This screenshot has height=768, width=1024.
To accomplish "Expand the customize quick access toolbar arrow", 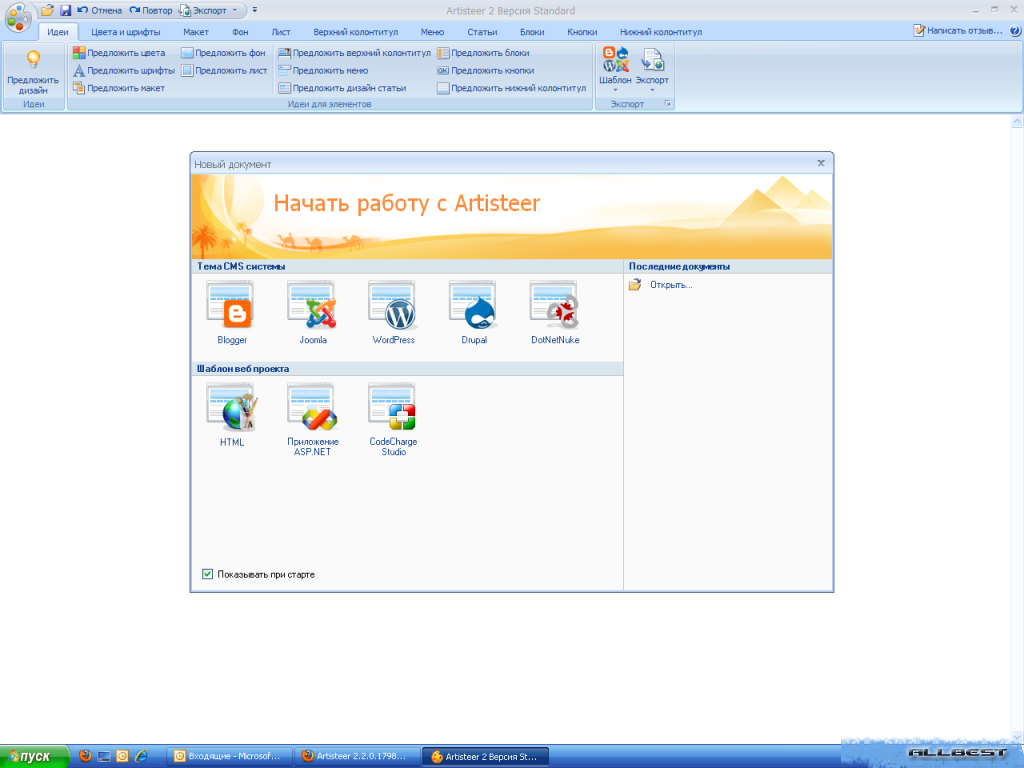I will pos(255,10).
